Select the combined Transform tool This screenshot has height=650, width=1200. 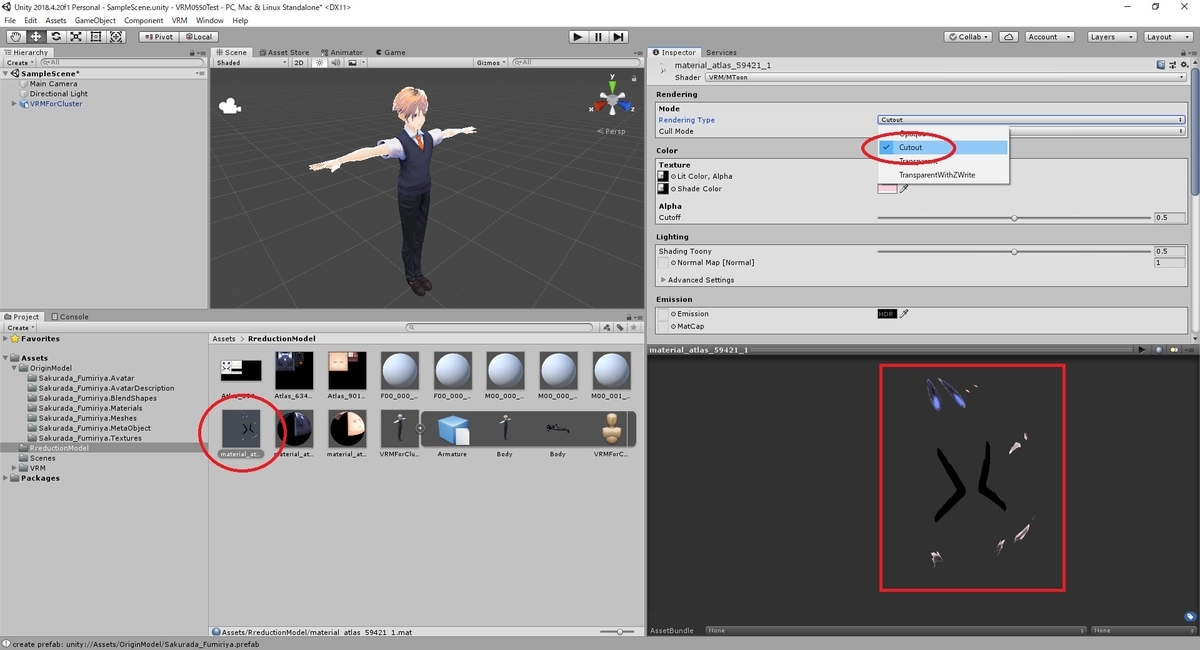click(x=116, y=37)
